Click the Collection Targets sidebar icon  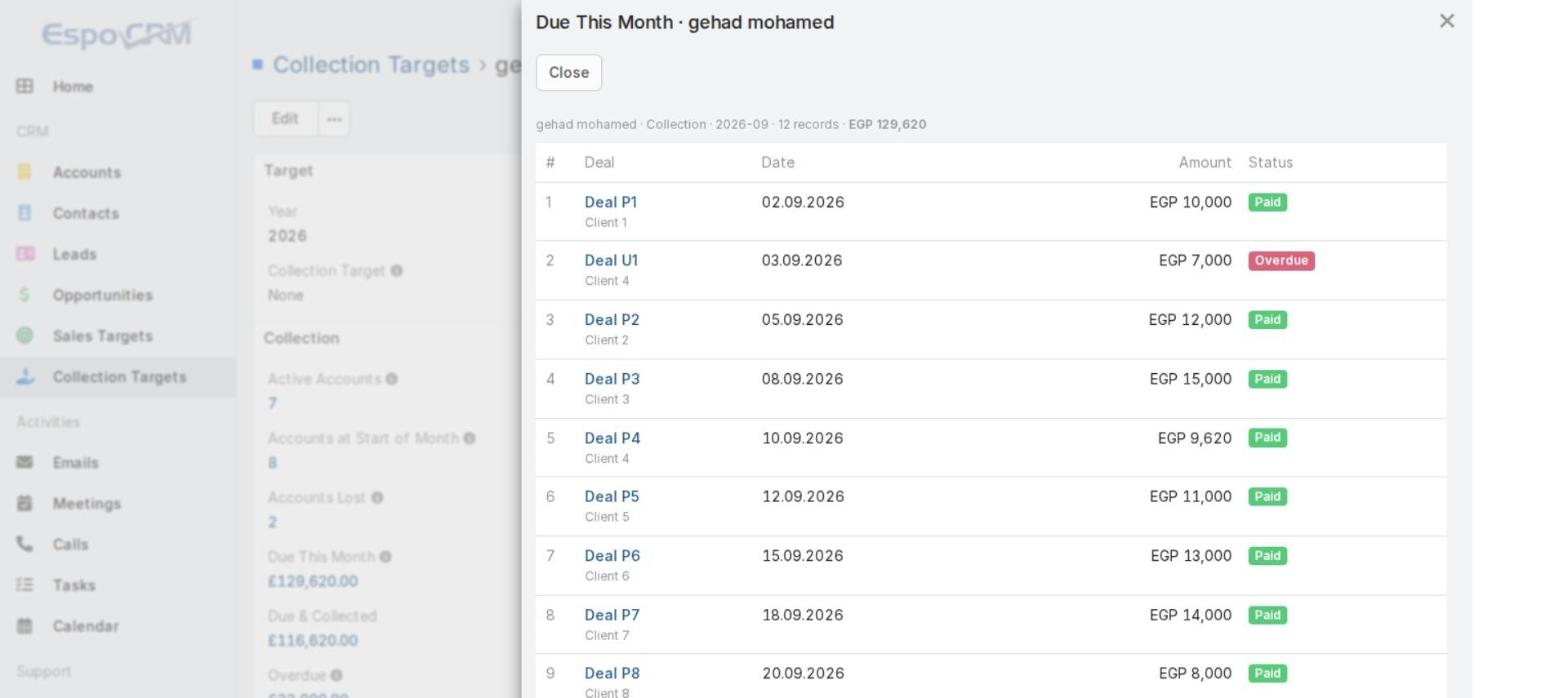pos(25,377)
